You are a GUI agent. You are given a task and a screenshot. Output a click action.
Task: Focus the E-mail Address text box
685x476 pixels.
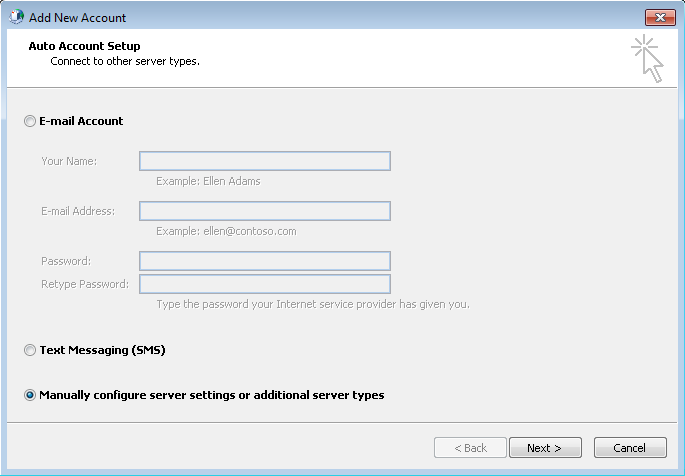coord(265,211)
